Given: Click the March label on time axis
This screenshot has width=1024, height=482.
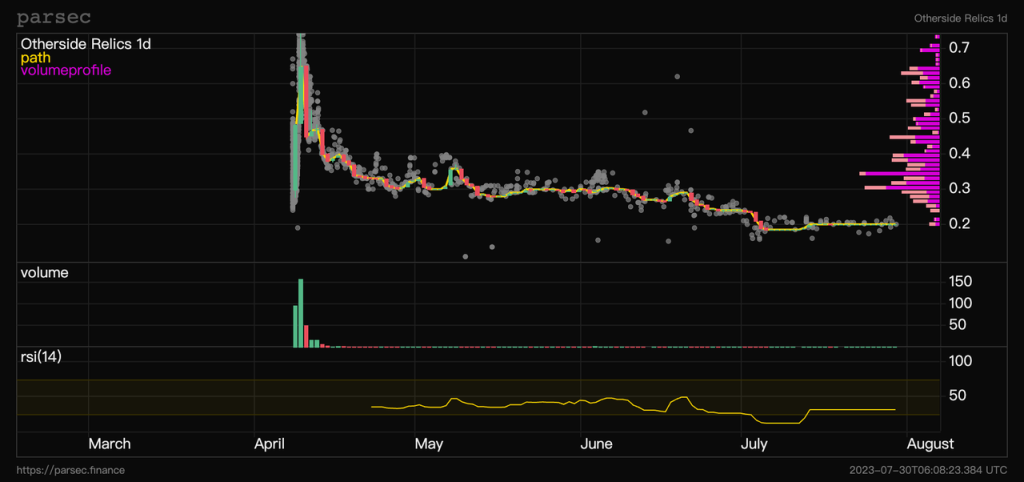Looking at the screenshot, I should point(110,444).
